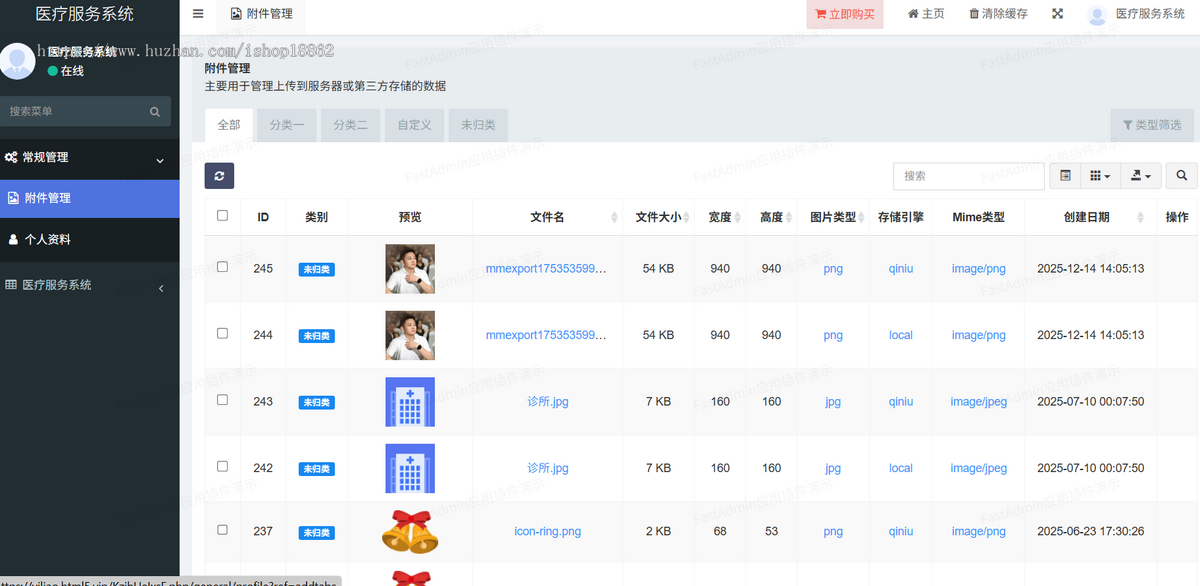Click the magnifier advanced search button
1200x586 pixels.
1181,176
